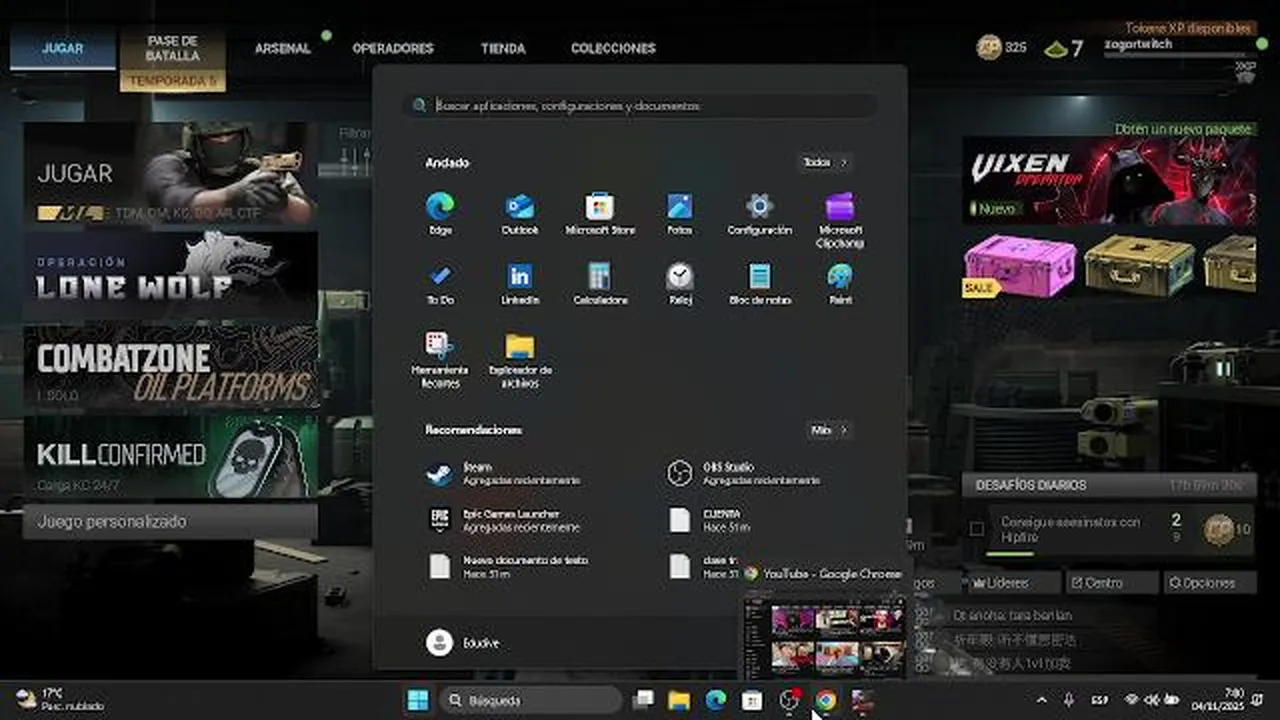Click the Start menu search field

640,105
